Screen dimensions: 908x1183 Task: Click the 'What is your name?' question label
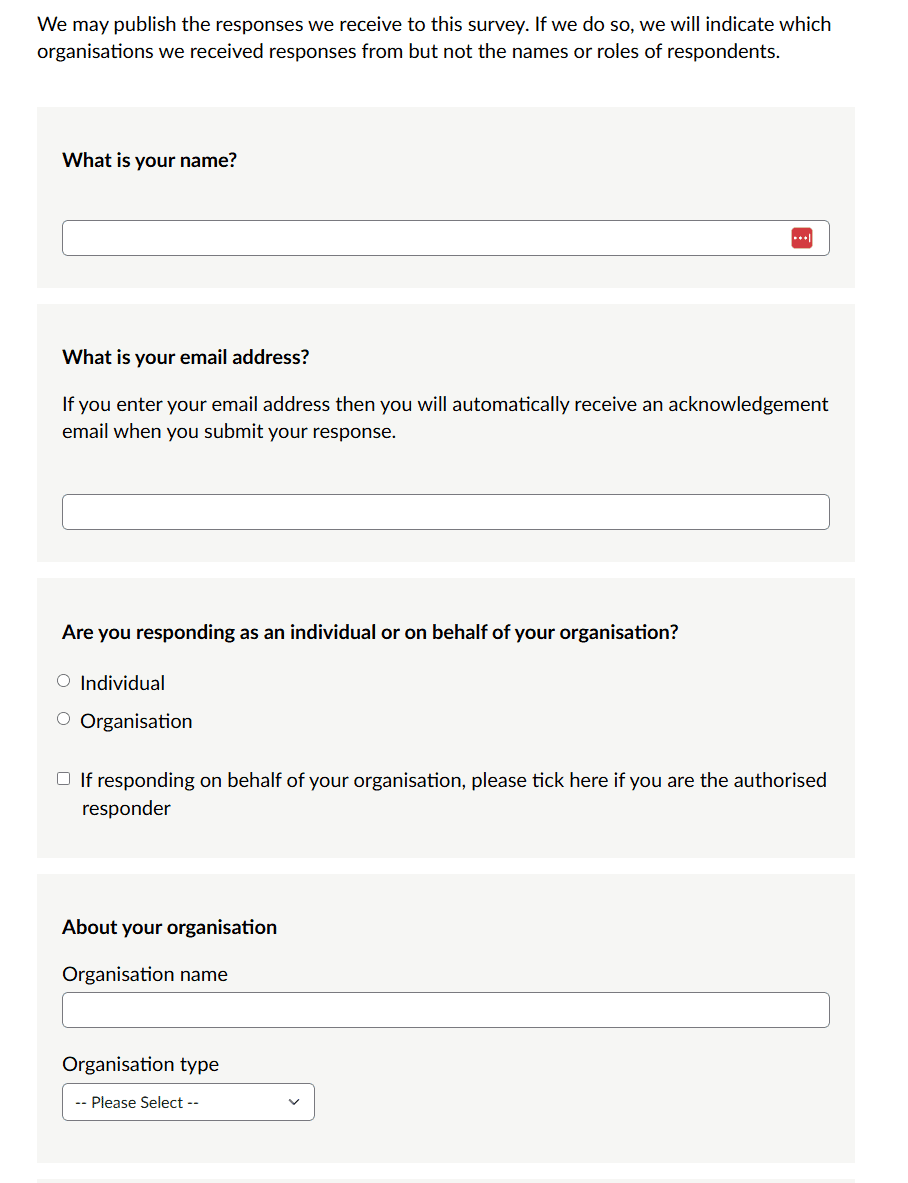point(149,160)
